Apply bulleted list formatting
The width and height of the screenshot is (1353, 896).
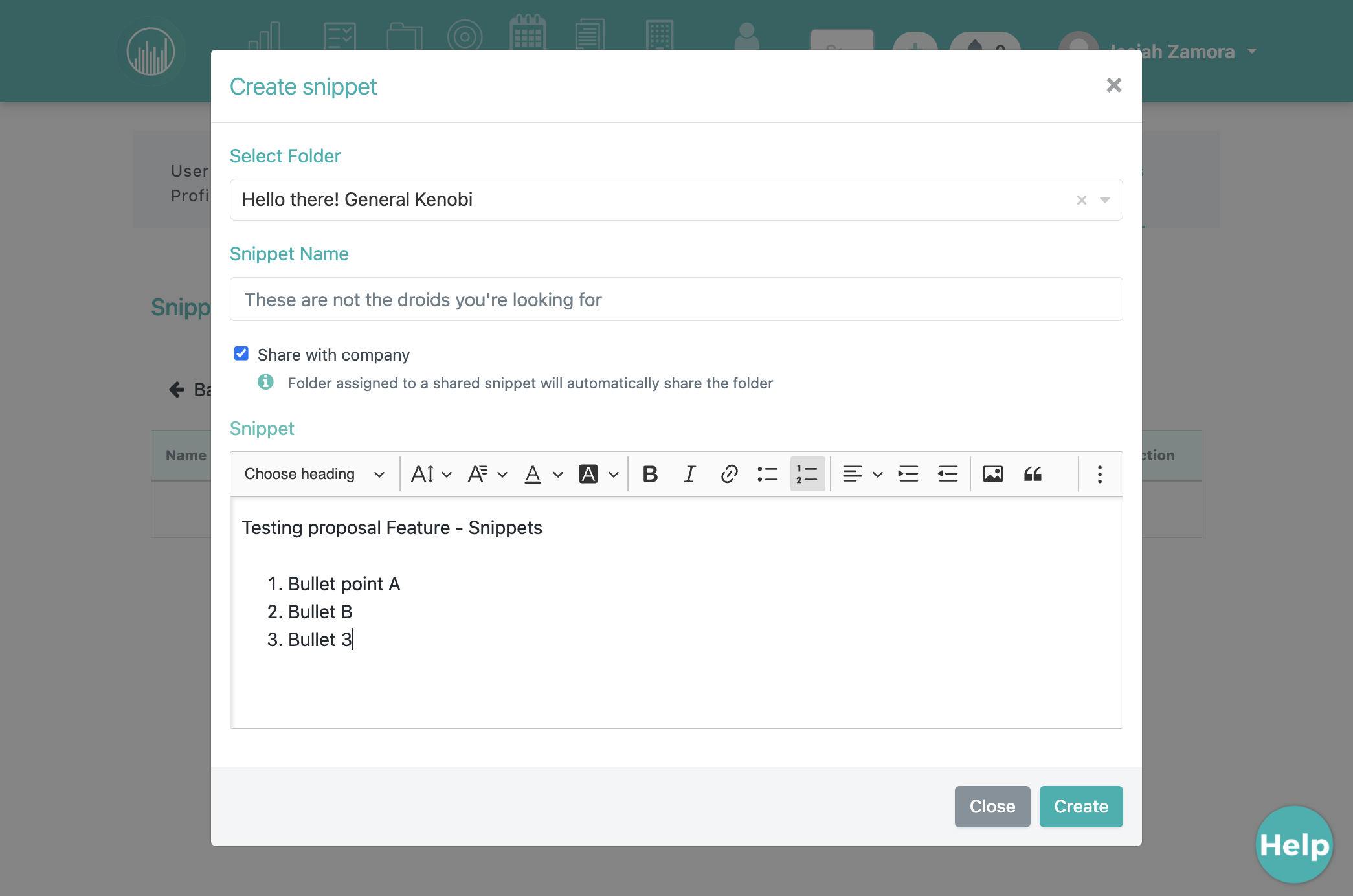tap(768, 474)
